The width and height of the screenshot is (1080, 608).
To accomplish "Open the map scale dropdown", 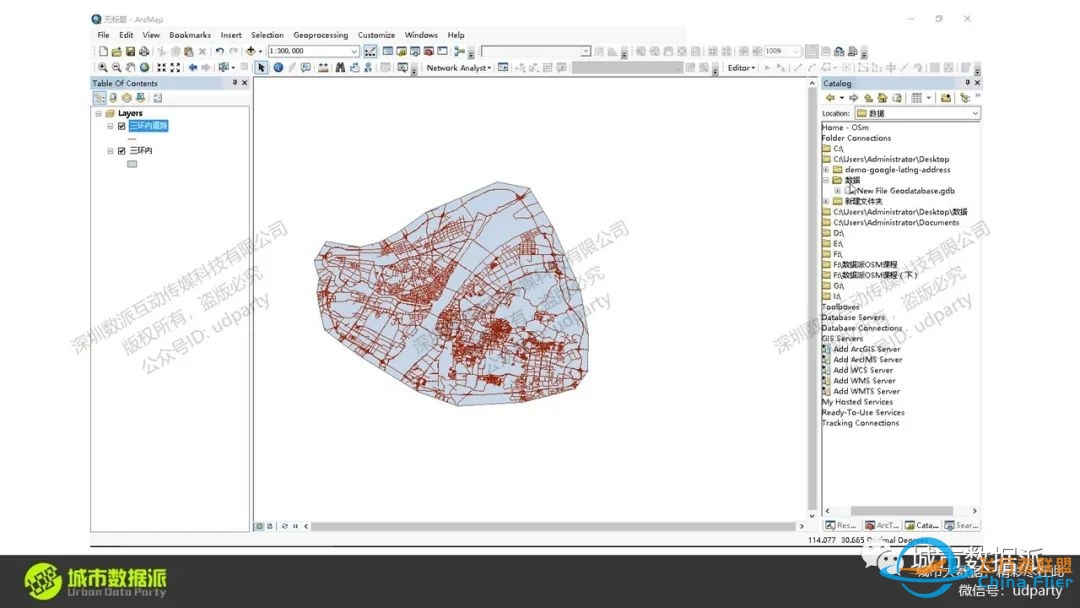I will click(354, 51).
